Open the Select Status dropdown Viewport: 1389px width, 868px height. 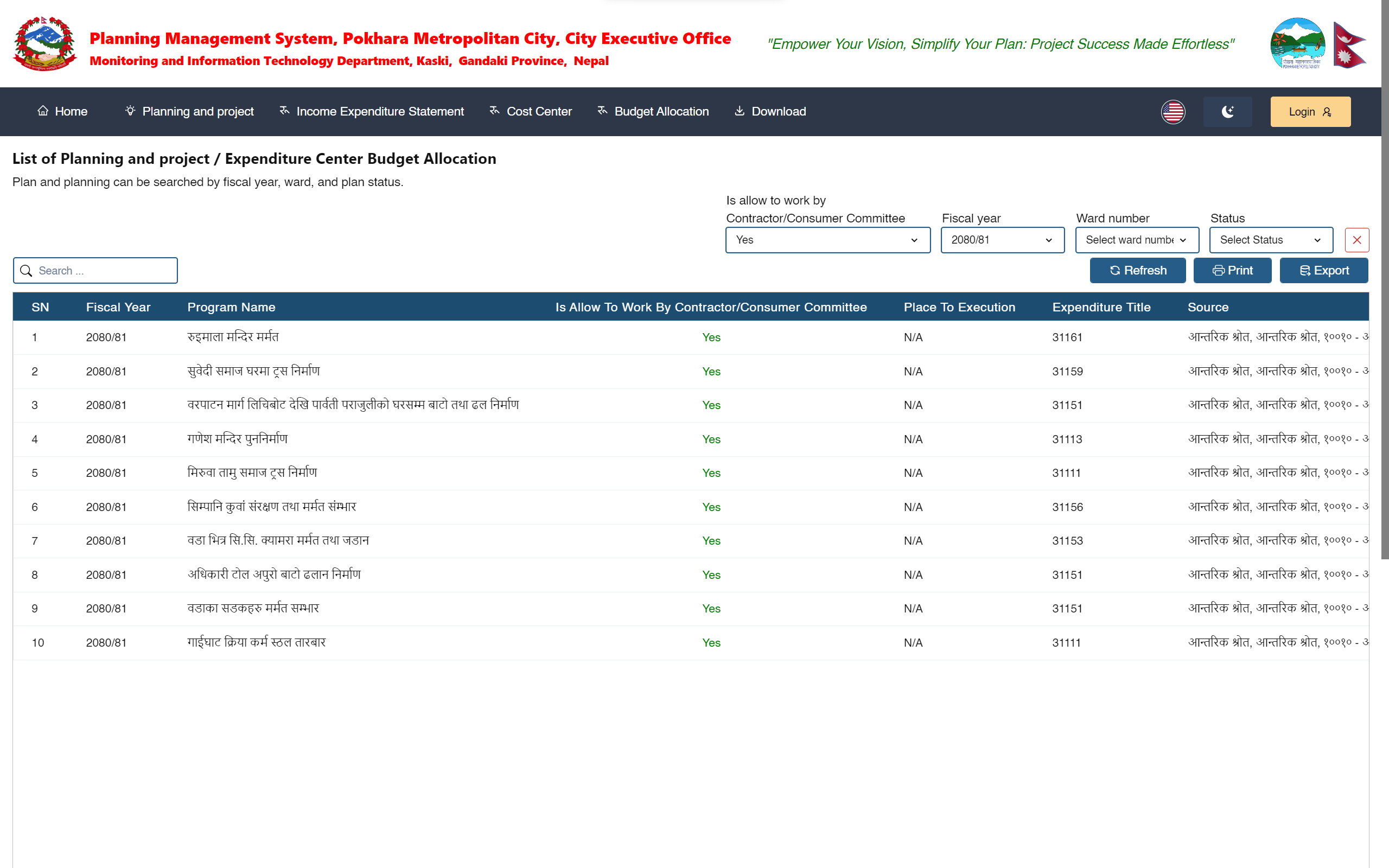(1271, 240)
